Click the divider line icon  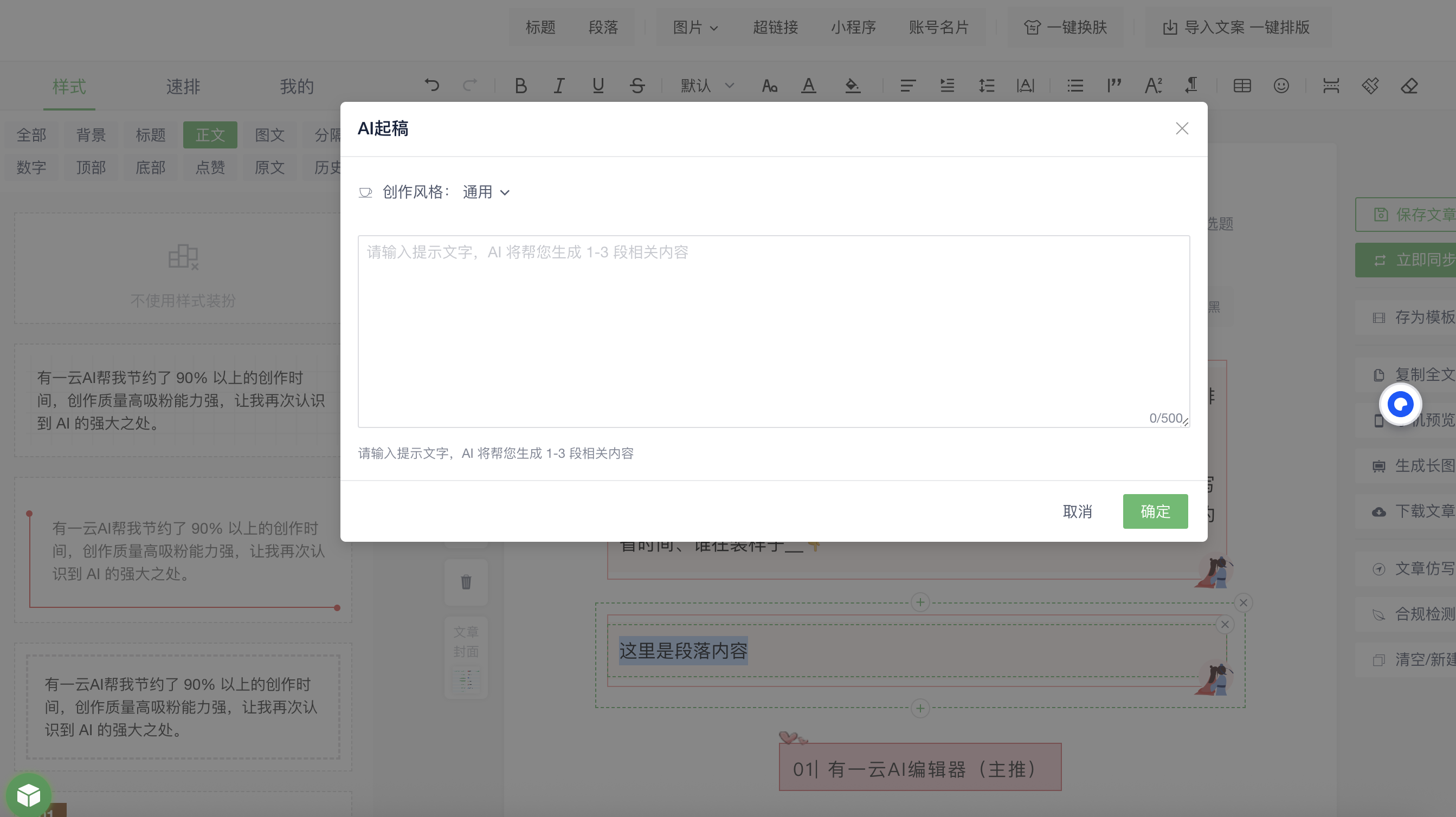coord(1331,86)
